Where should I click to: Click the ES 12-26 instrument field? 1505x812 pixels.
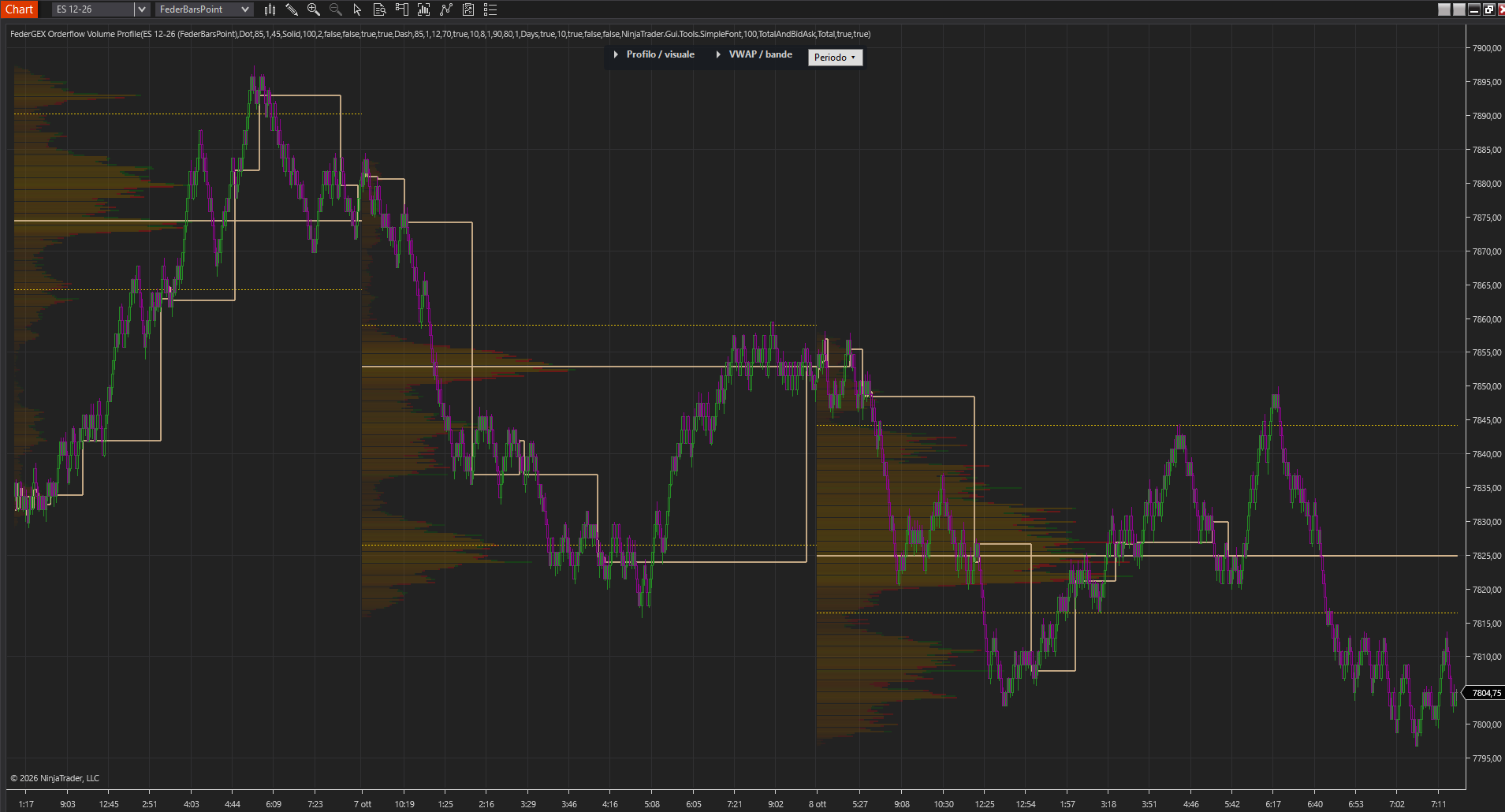(x=94, y=9)
